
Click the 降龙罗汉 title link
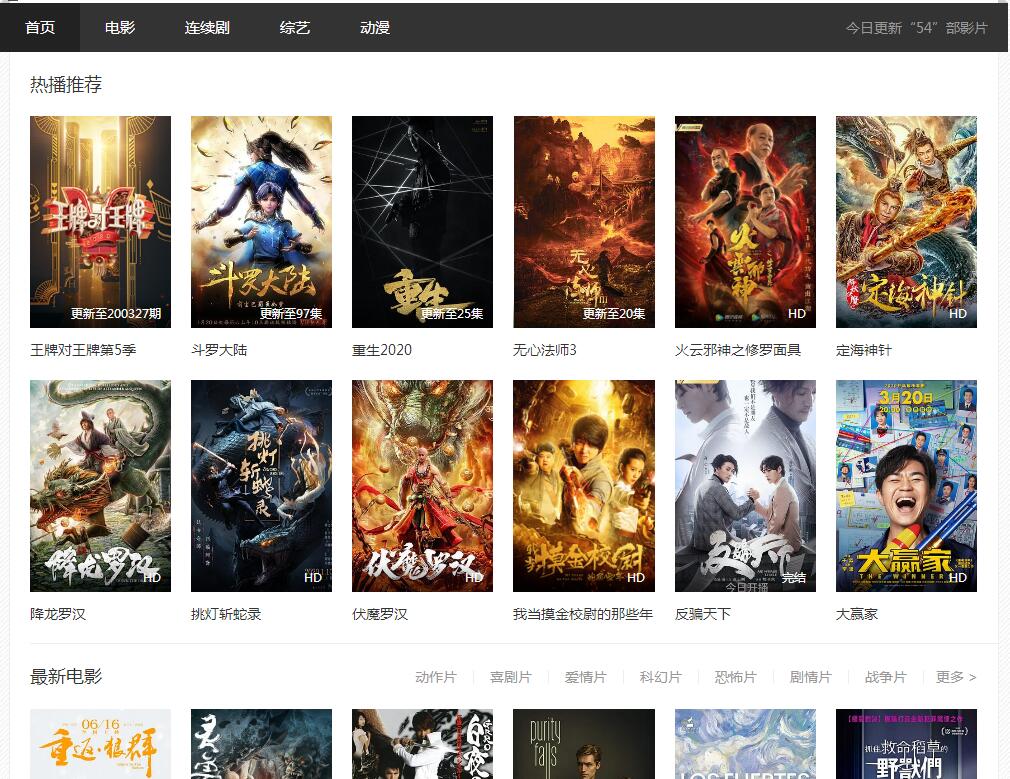pos(58,614)
